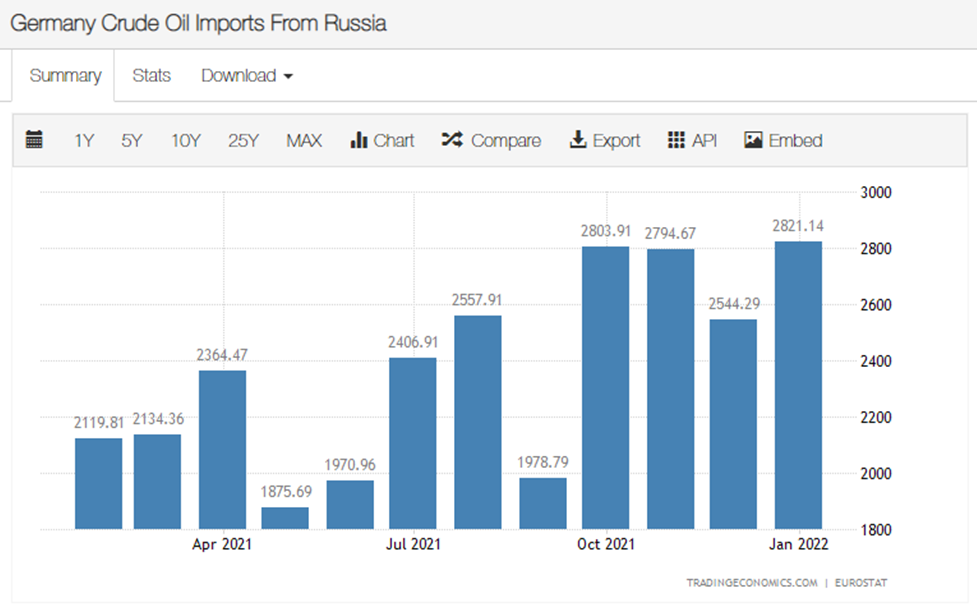Click the 2200 y-axis value
The height and width of the screenshot is (611, 977).
[x=876, y=417]
